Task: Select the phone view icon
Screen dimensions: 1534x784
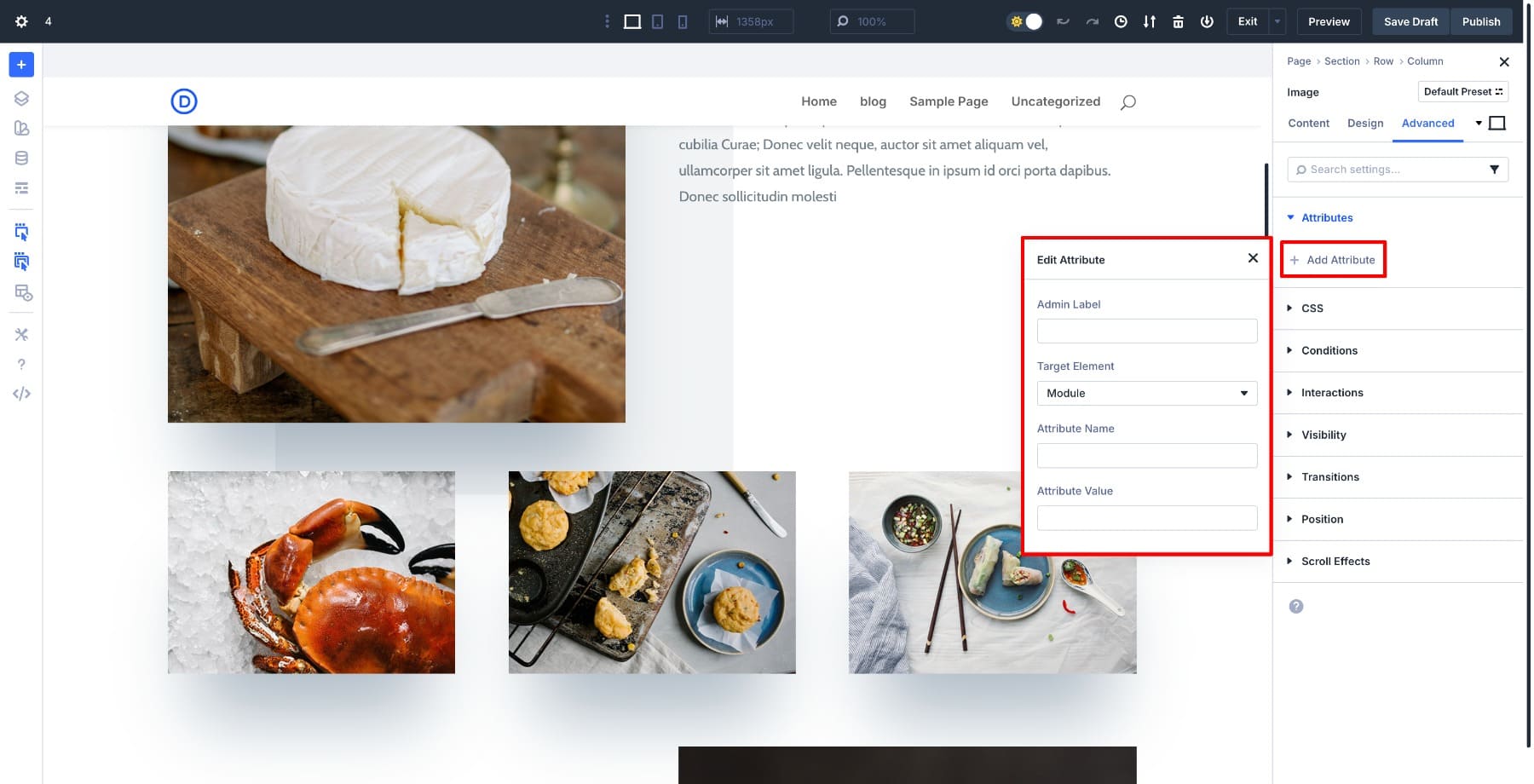Action: [x=682, y=21]
